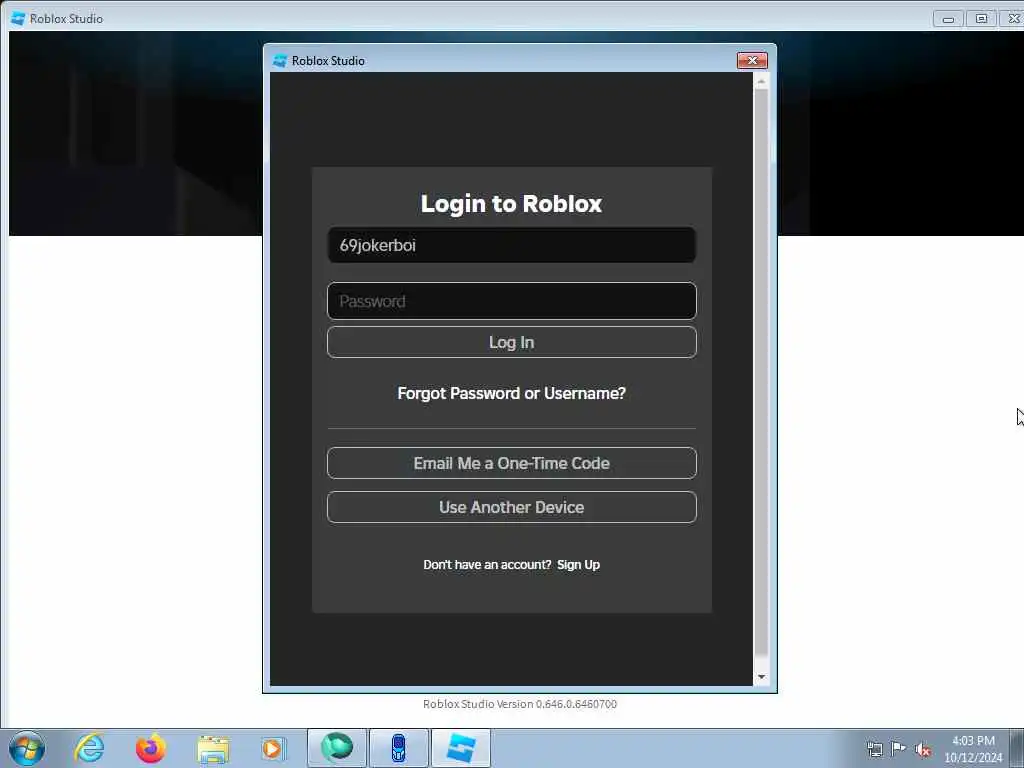Open the clock showing 4:03 PM
The image size is (1024, 768).
973,749
